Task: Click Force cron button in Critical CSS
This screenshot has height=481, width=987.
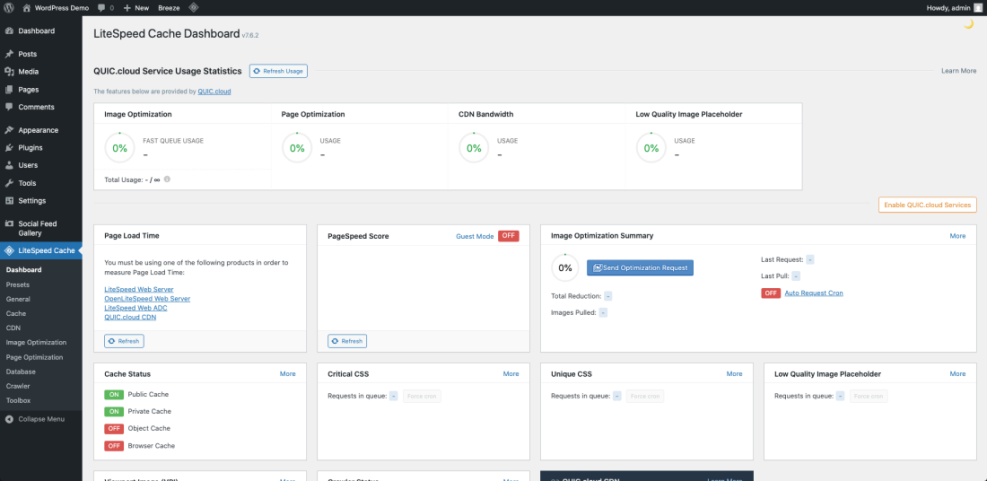Action: [422, 396]
